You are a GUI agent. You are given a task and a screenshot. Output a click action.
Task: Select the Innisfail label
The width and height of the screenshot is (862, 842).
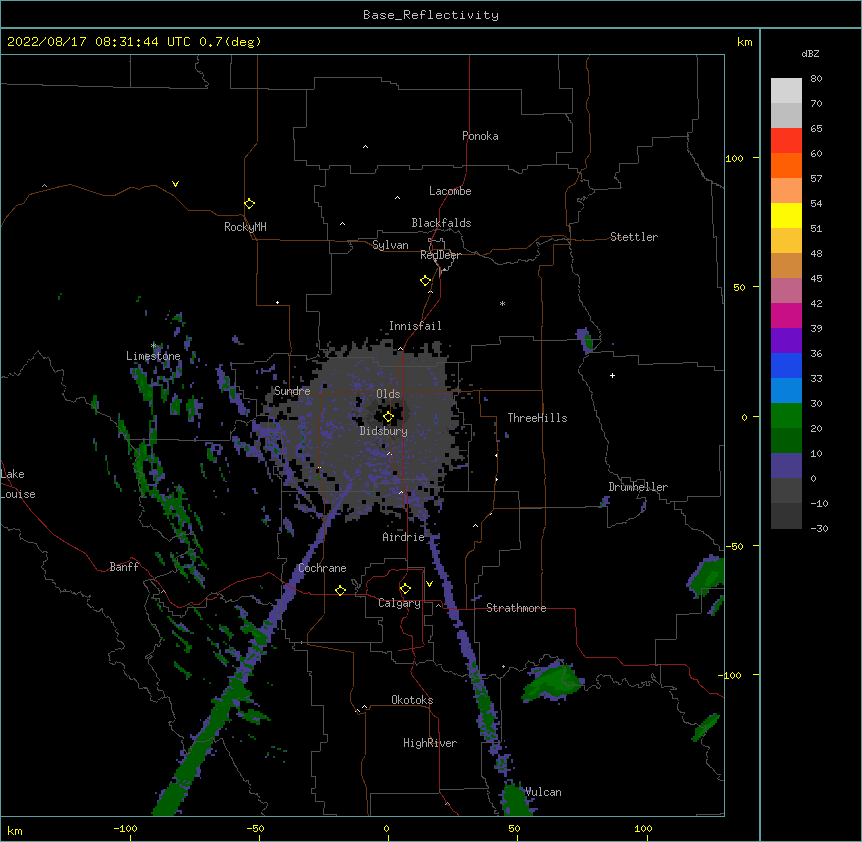[415, 326]
